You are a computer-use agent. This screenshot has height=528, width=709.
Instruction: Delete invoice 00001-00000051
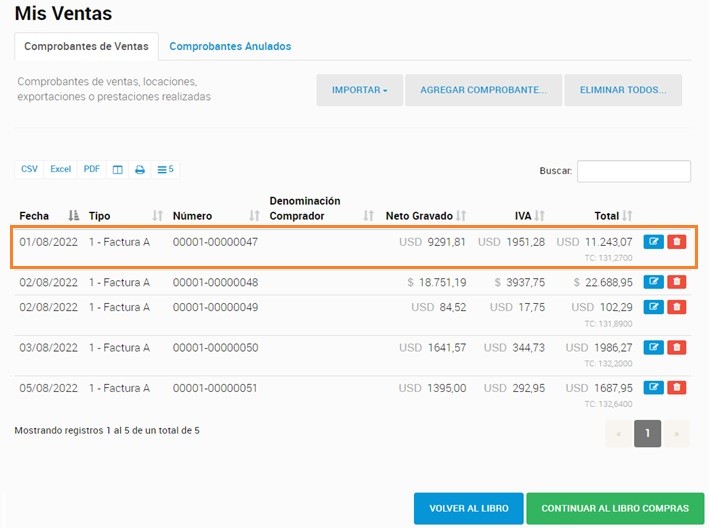676,387
